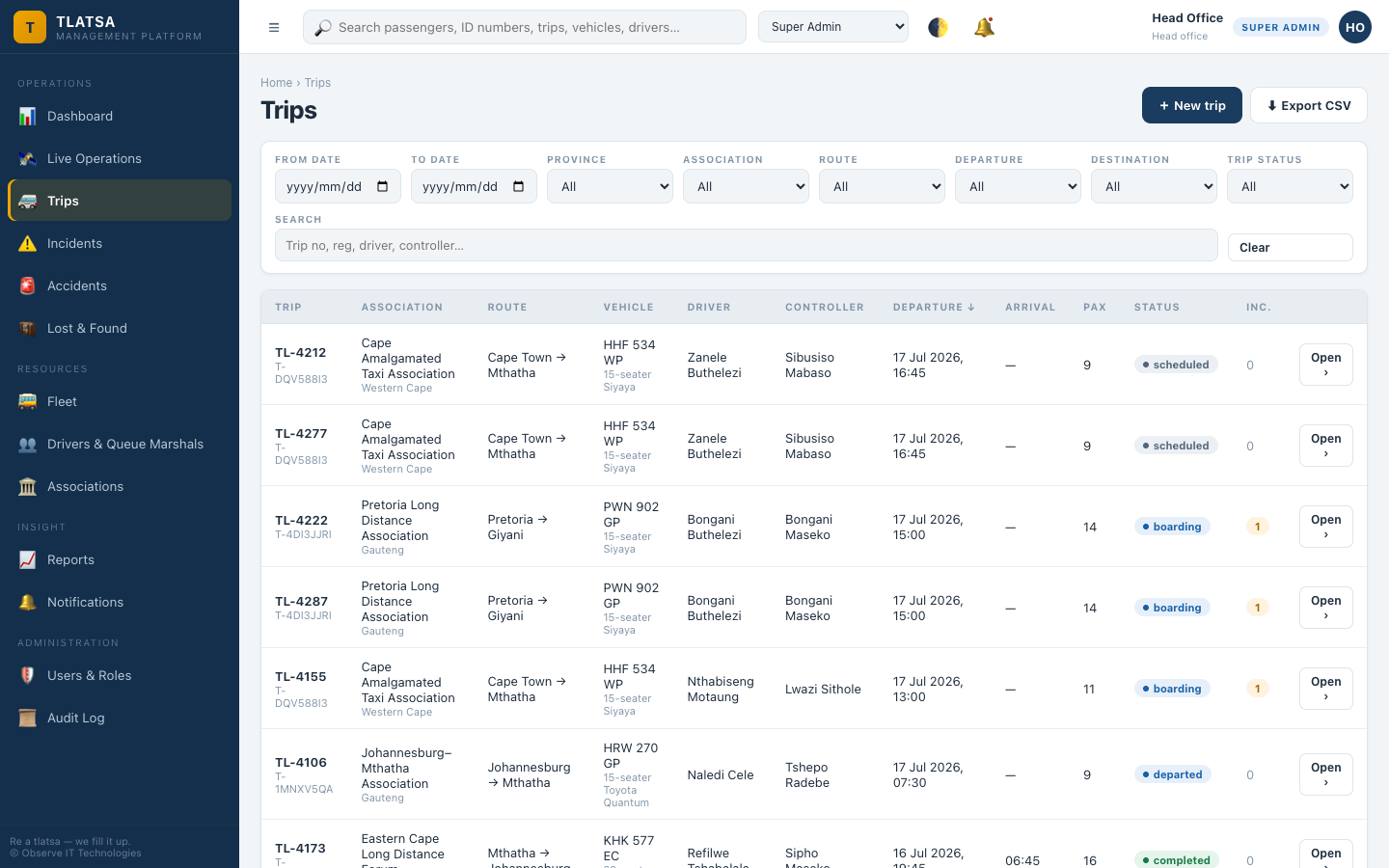1389x868 pixels.
Task: Toggle the dark mode theme icon
Action: 938,27
